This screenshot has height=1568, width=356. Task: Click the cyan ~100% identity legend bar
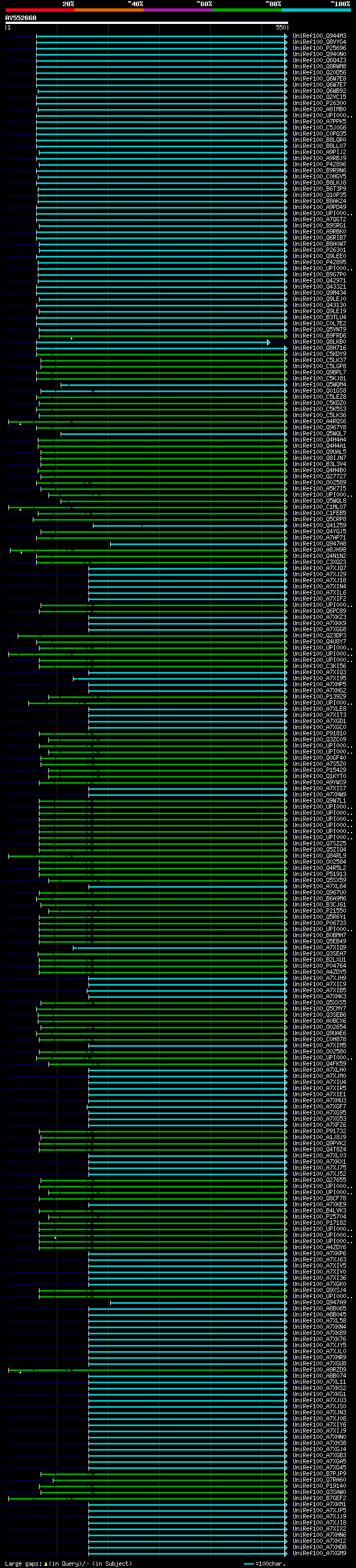(316, 10)
